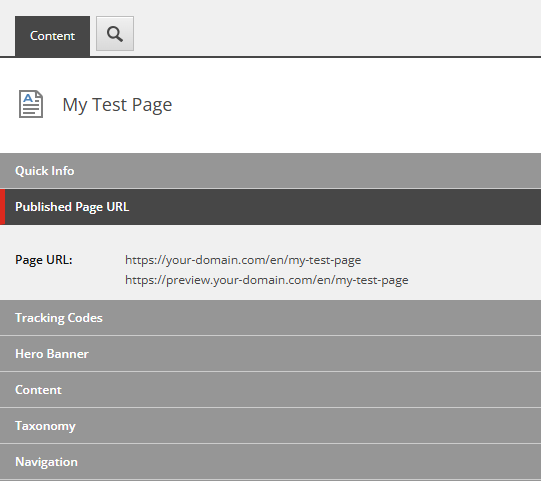Open the preview.your-domain.com page link
The width and height of the screenshot is (541, 481).
267,280
